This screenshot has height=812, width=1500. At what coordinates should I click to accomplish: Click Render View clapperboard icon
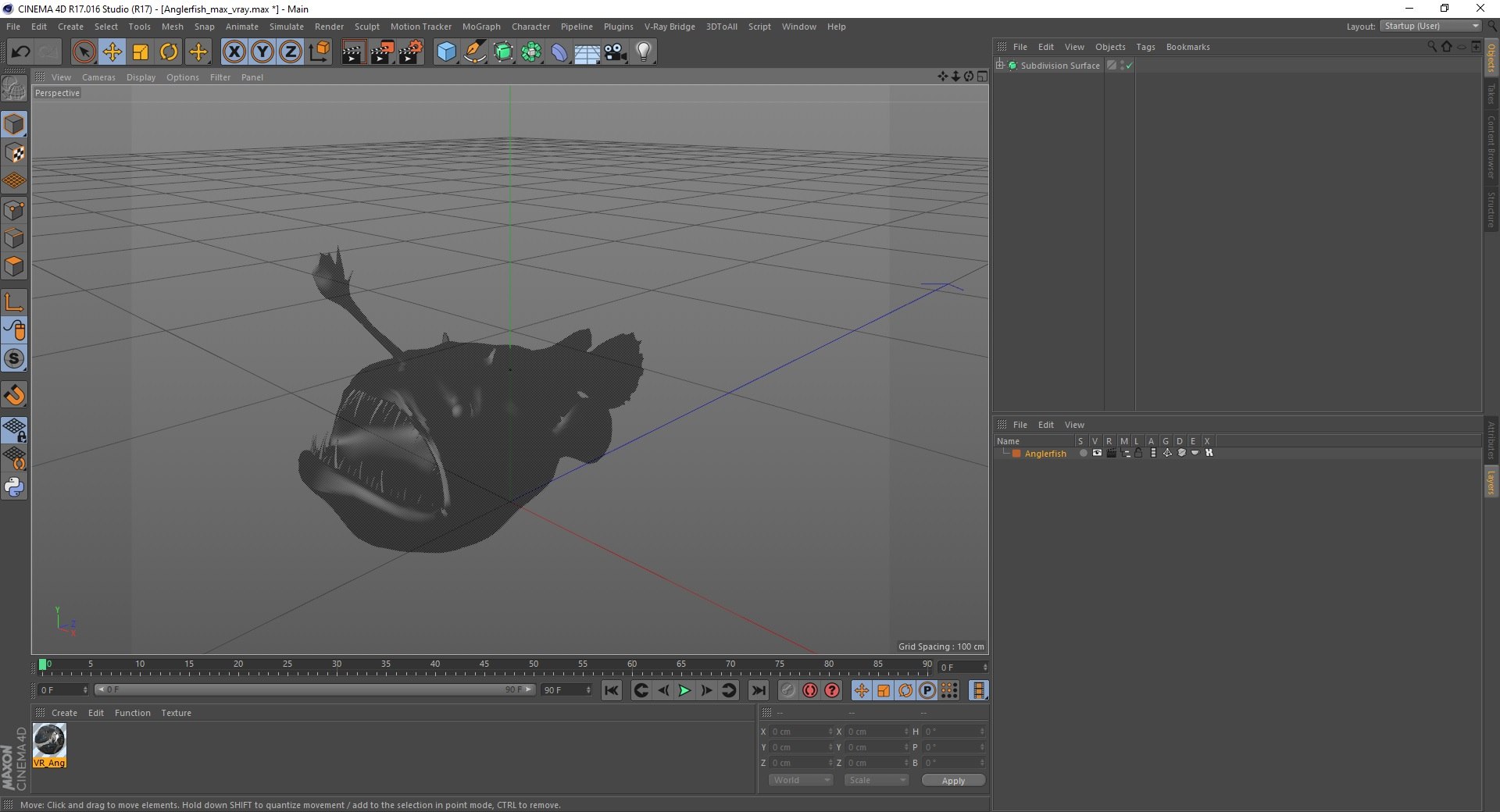[353, 52]
